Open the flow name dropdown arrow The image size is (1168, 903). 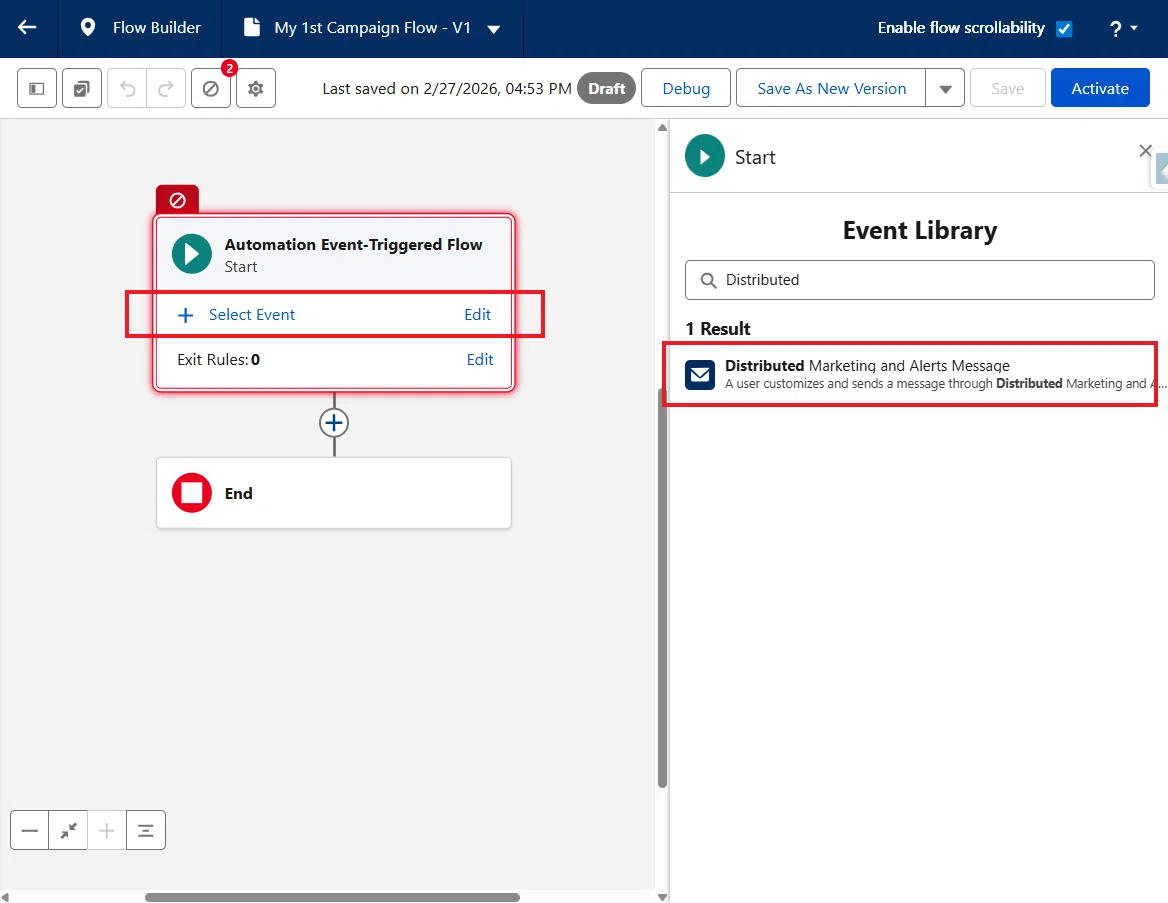click(493, 29)
